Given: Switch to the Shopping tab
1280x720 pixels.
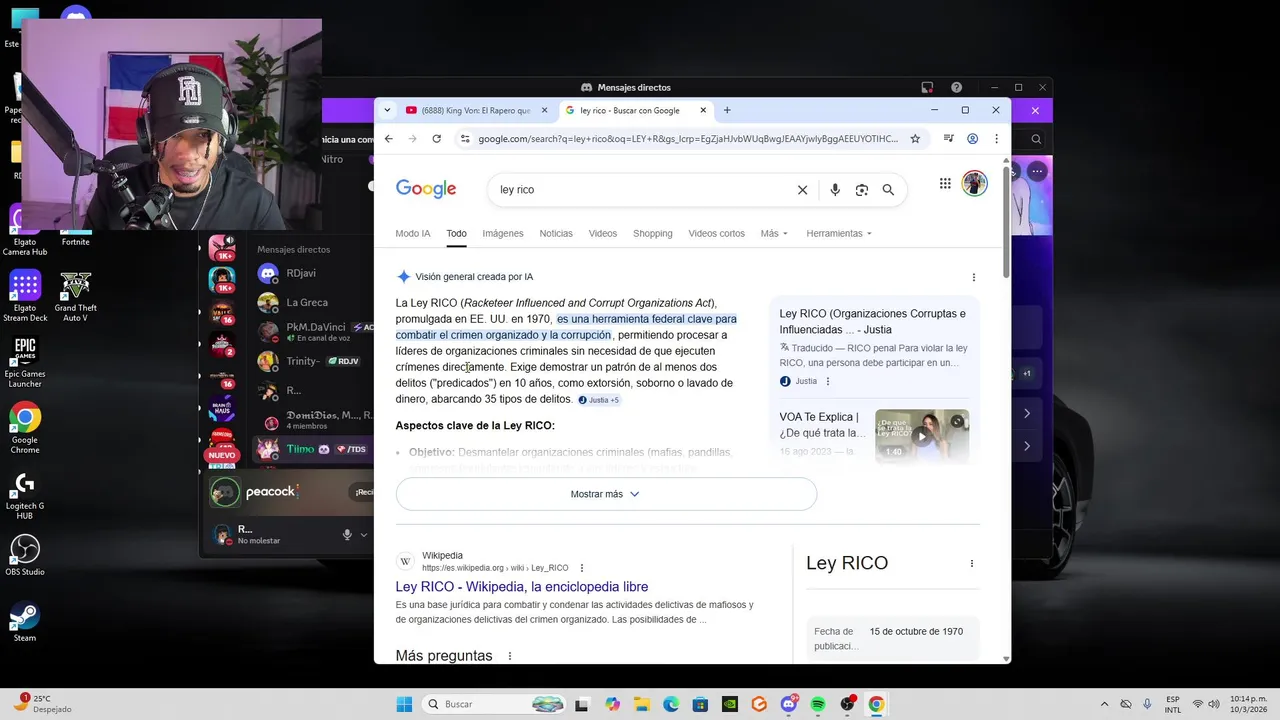Looking at the screenshot, I should (x=653, y=233).
